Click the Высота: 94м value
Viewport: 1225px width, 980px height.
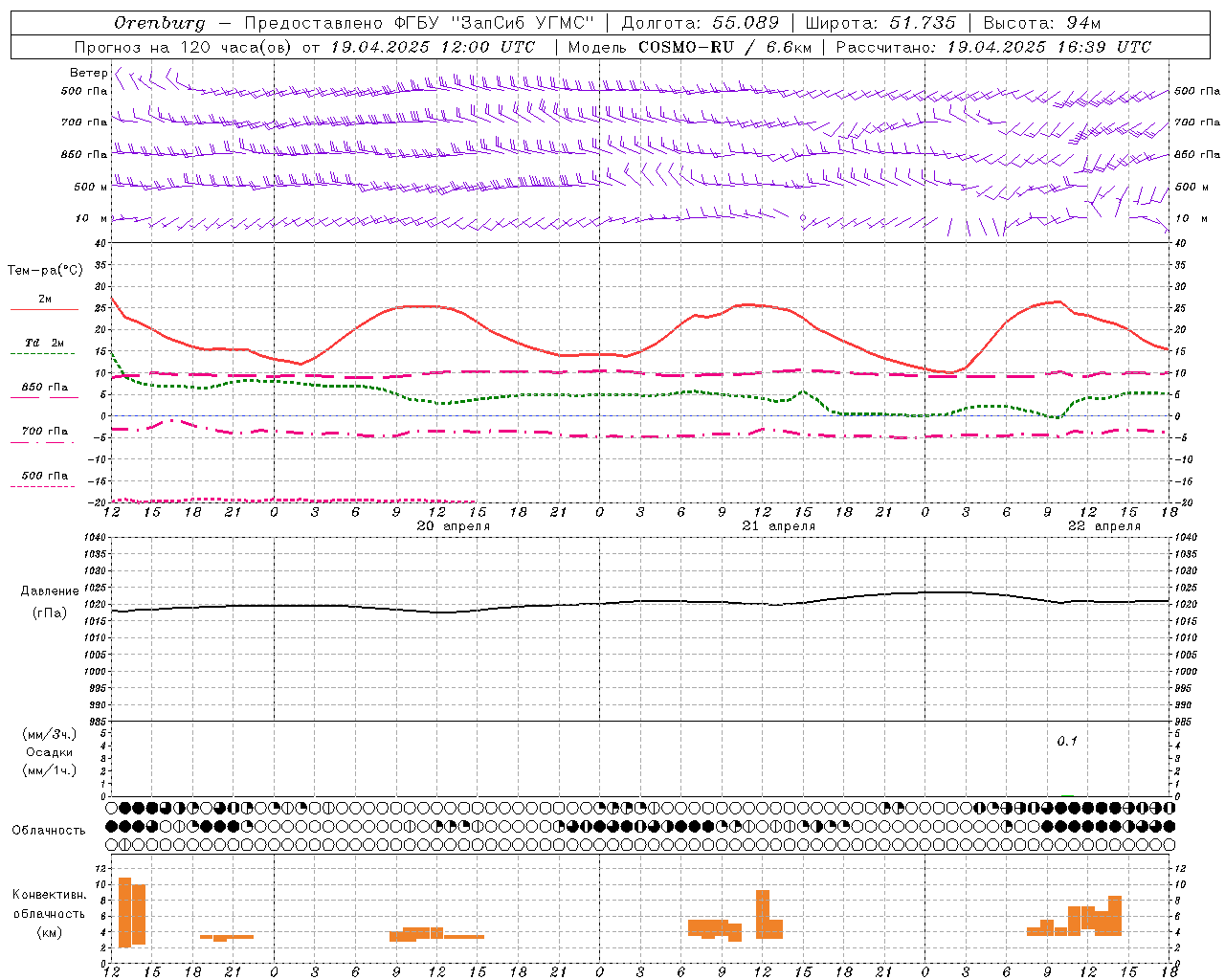(x=1042, y=23)
